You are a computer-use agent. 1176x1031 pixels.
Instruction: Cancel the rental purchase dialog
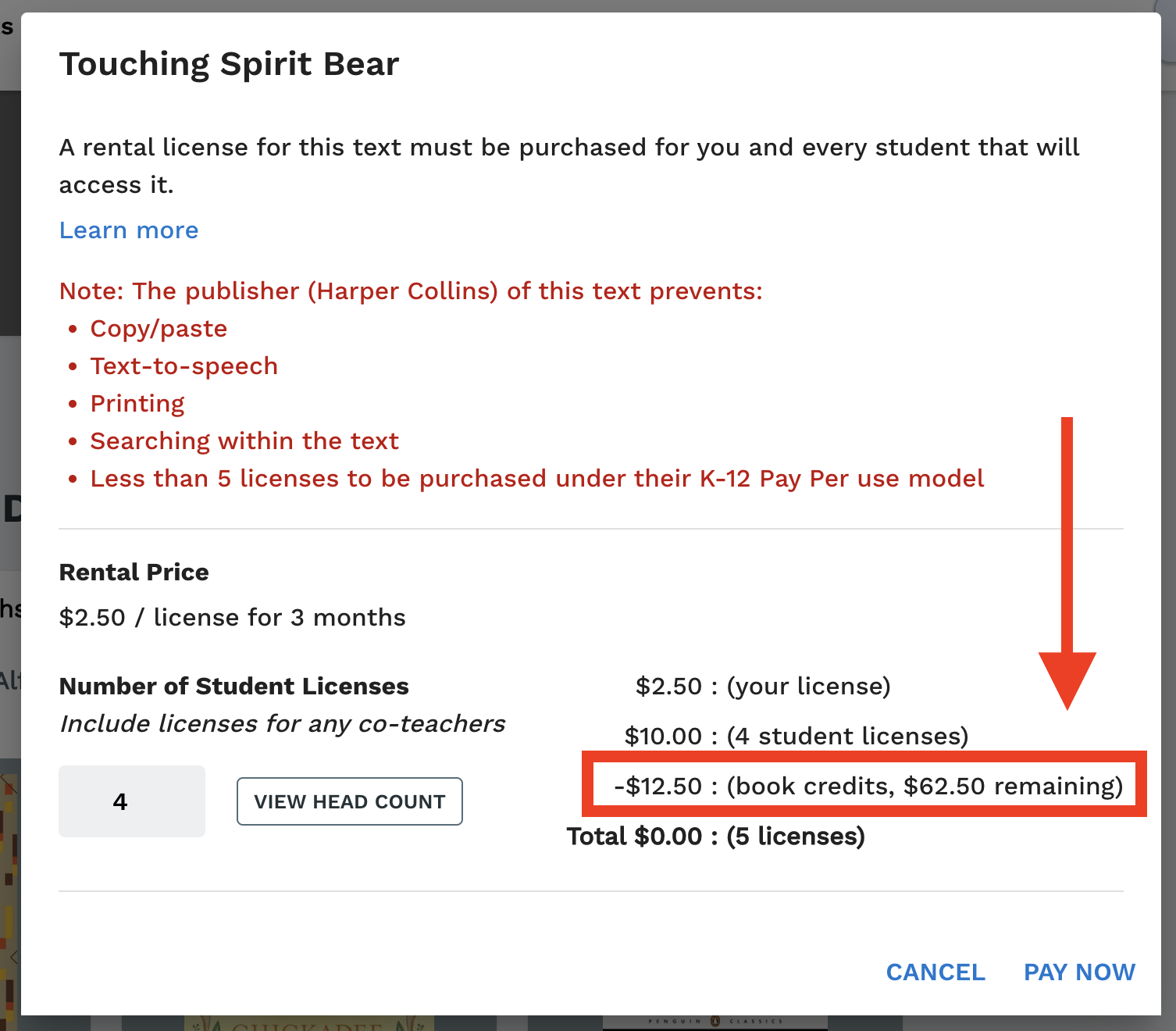click(x=935, y=972)
